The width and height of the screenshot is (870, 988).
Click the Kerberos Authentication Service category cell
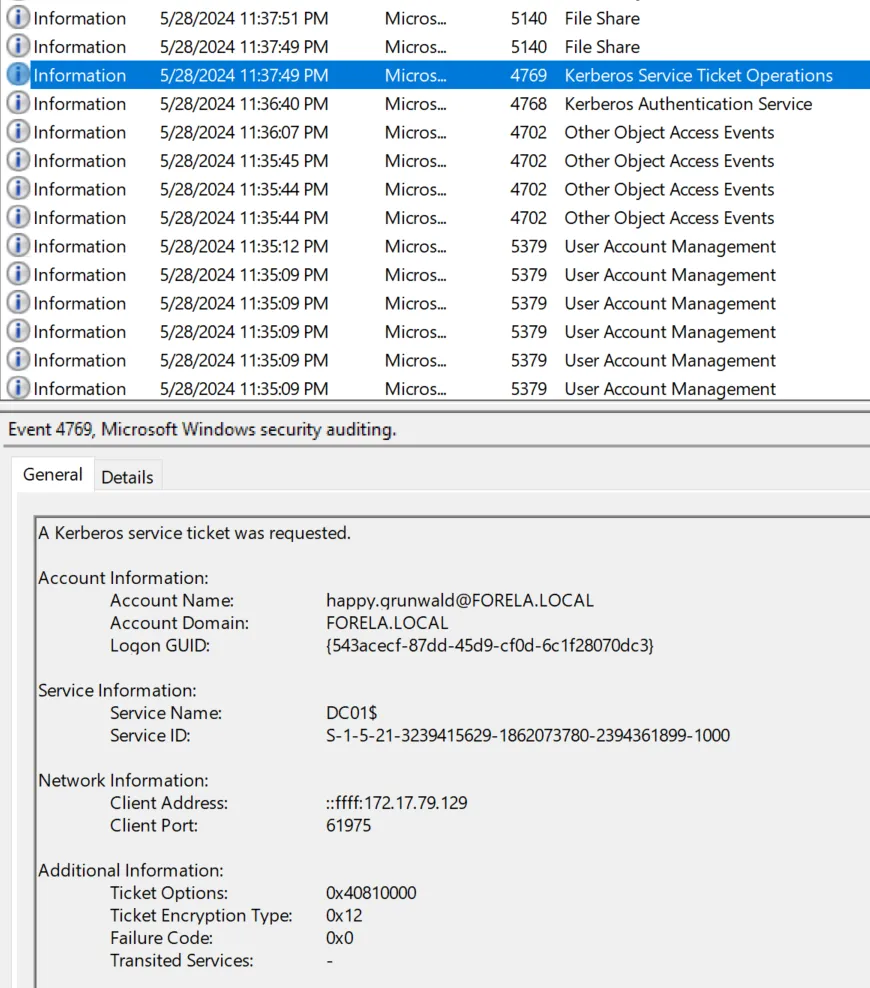pyautogui.click(x=688, y=104)
